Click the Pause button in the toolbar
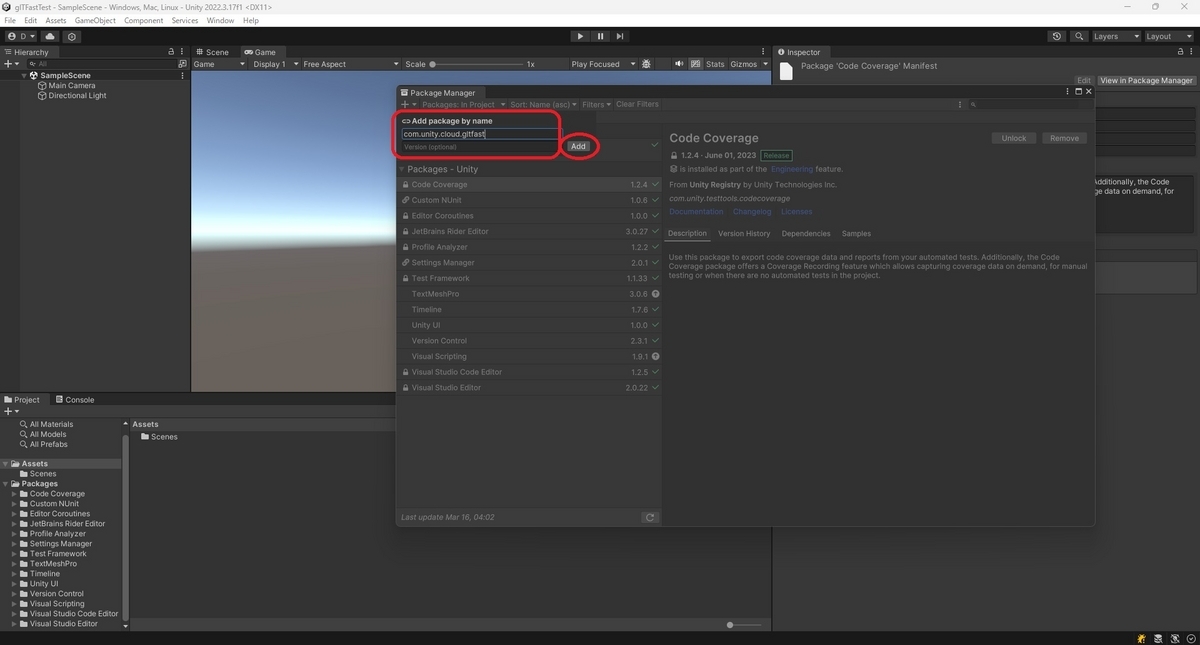 pos(600,36)
